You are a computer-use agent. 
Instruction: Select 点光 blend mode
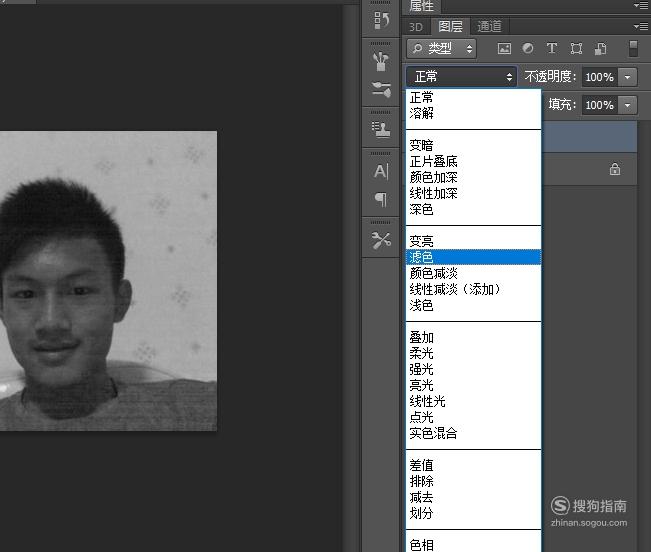pos(473,418)
